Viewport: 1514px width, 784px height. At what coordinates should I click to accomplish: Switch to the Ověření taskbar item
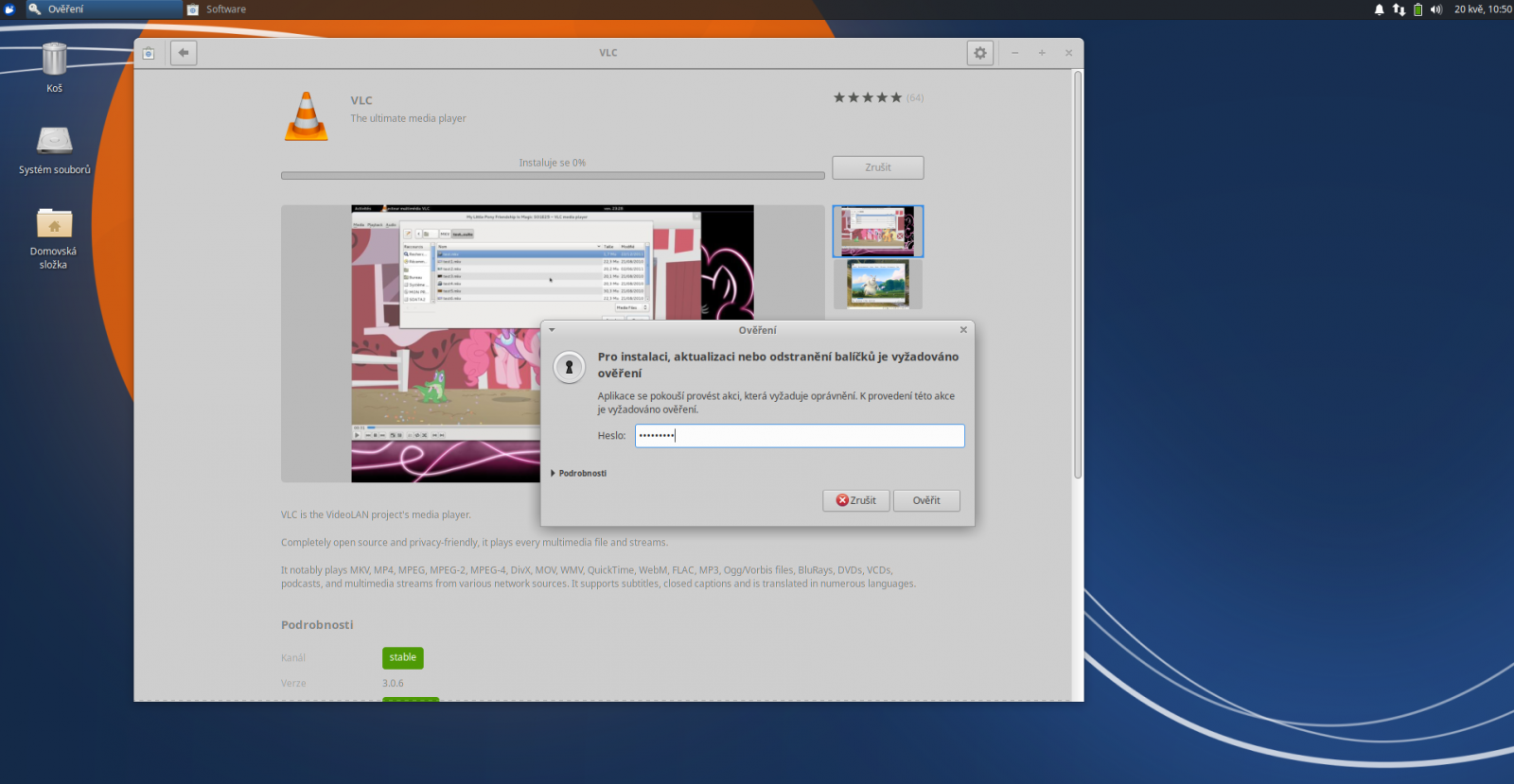click(104, 9)
